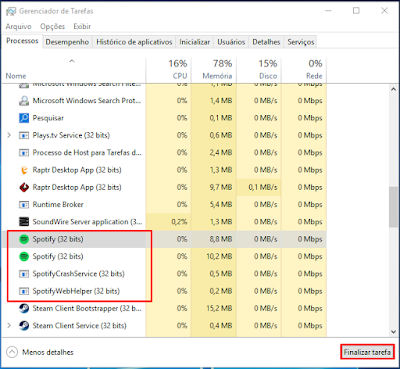The image size is (400, 369).
Task: Open the Arquivo menu
Action: tap(18, 26)
